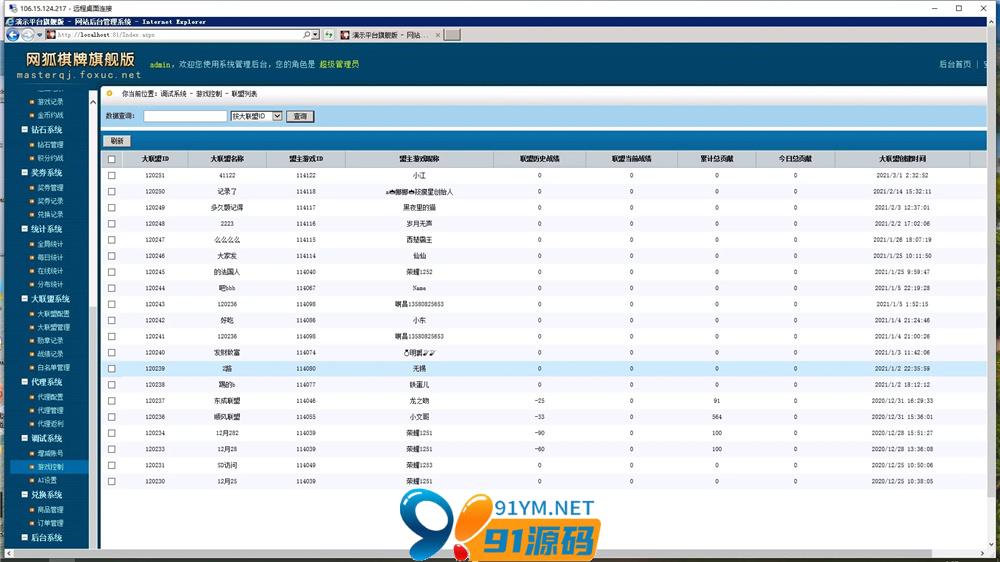This screenshot has height=562, width=1000.
Task: Click the icon beside 分布统计 in sidebar
Action: 32,285
